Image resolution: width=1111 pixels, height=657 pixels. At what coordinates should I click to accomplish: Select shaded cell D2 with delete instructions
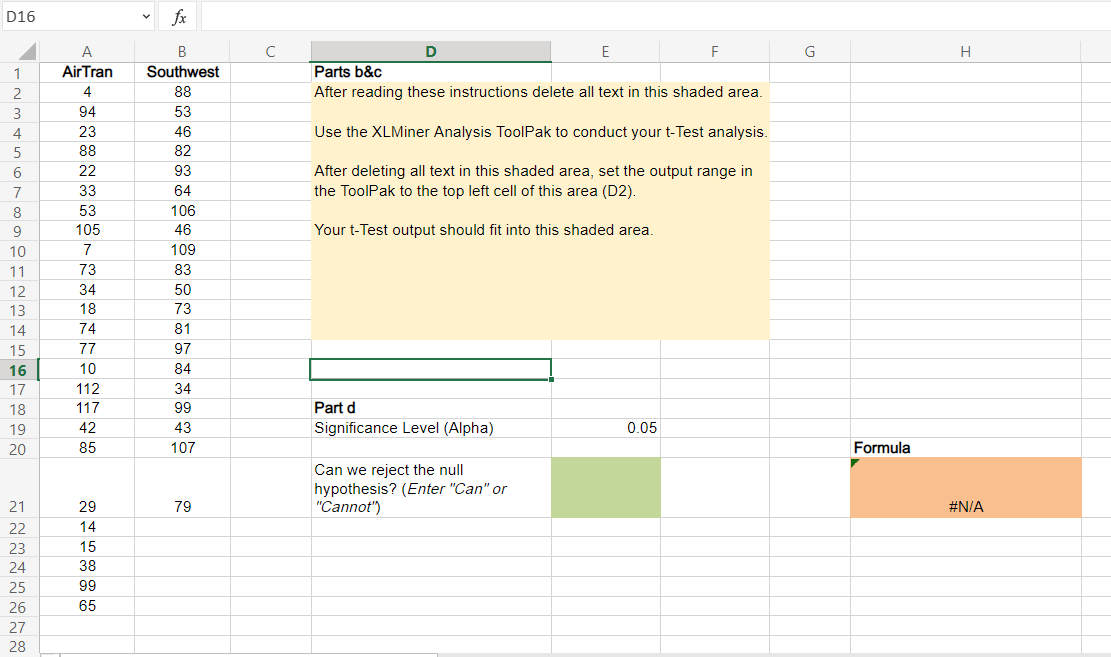click(x=431, y=92)
